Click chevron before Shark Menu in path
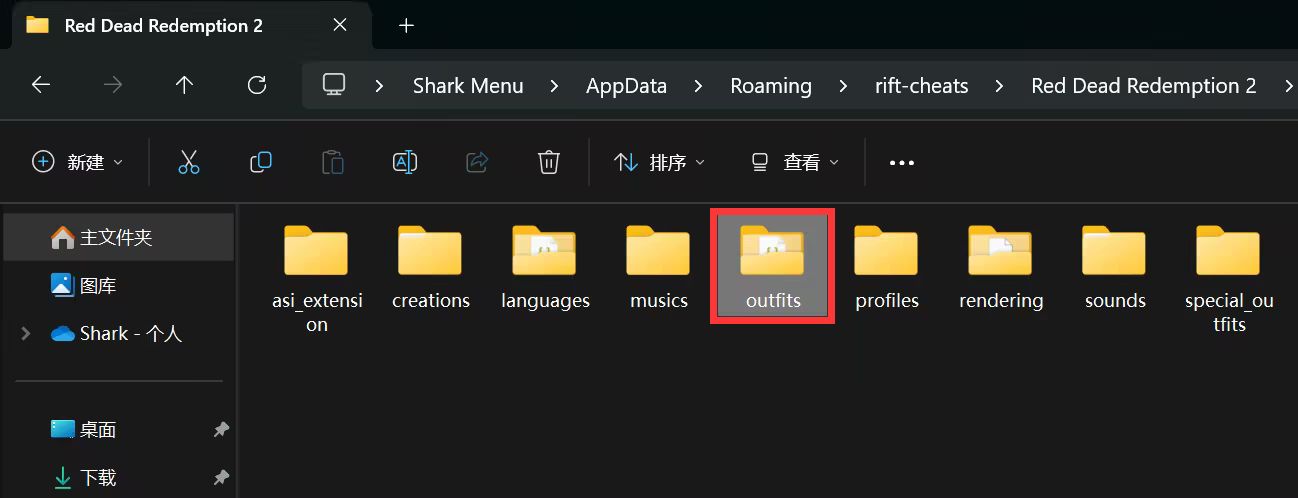Image resolution: width=1298 pixels, height=498 pixels. point(379,86)
